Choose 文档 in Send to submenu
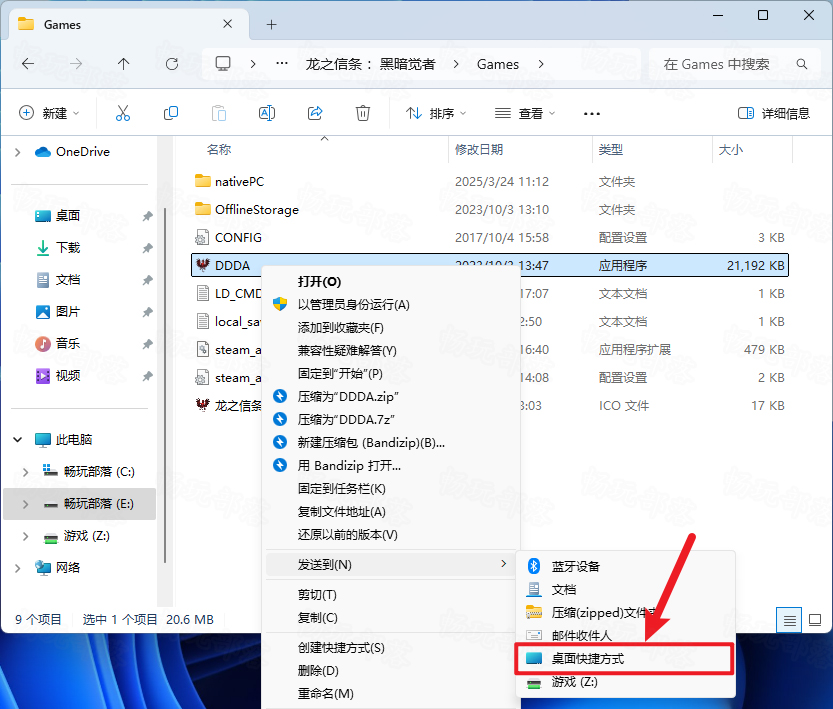Viewport: 833px width, 709px height. (x=625, y=590)
